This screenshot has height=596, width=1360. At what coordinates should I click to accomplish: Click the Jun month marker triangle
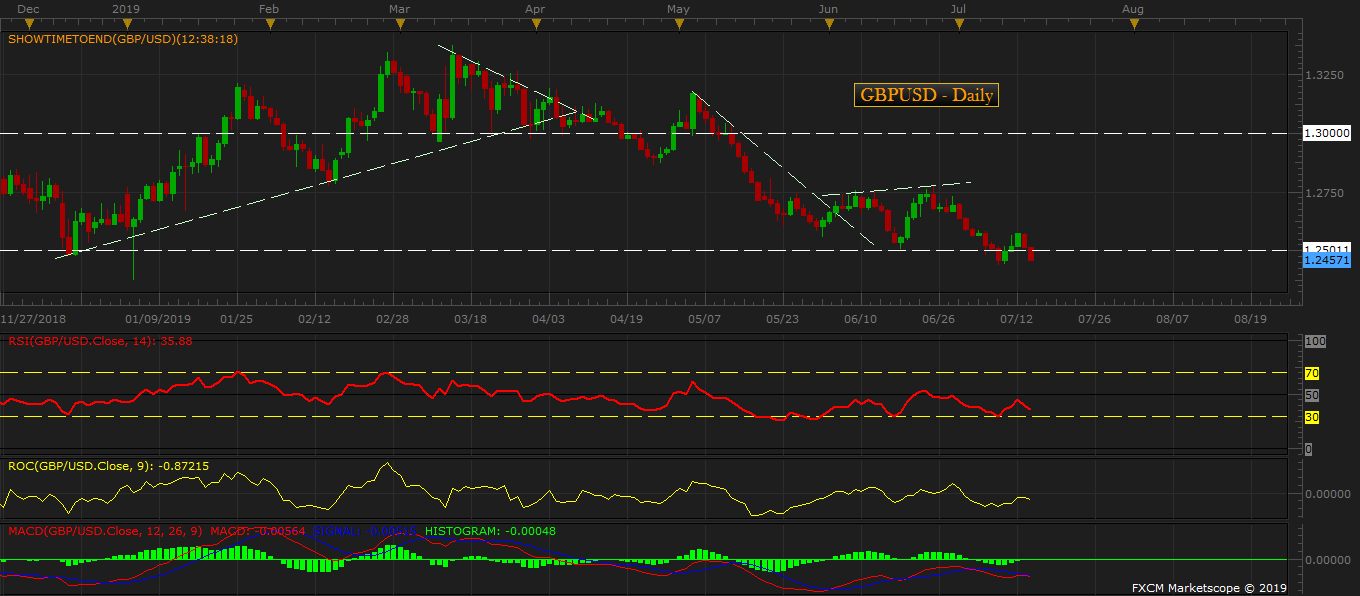(x=828, y=23)
